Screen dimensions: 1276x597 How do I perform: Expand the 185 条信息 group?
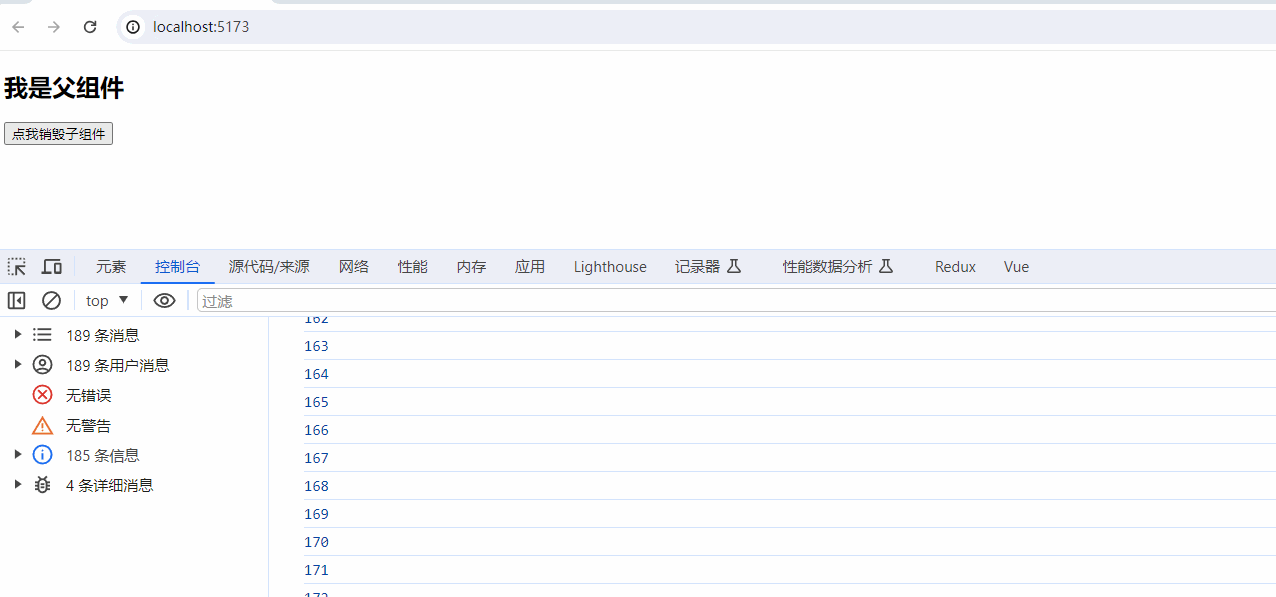[18, 454]
